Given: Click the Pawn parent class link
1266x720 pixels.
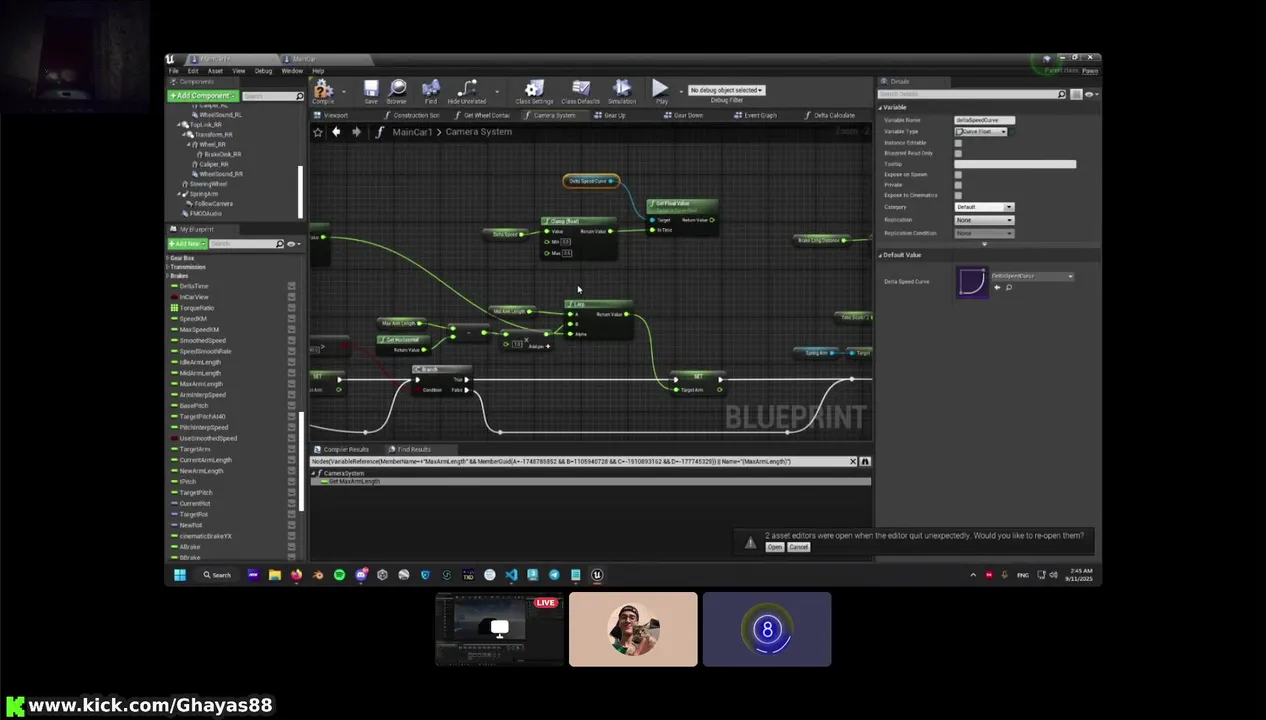Looking at the screenshot, I should 1090,71.
